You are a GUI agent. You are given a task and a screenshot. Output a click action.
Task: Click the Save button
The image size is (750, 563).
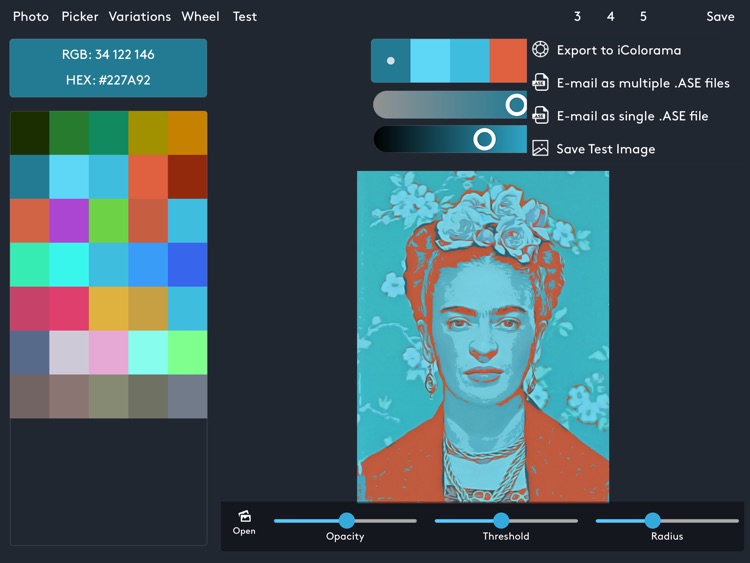coord(720,17)
